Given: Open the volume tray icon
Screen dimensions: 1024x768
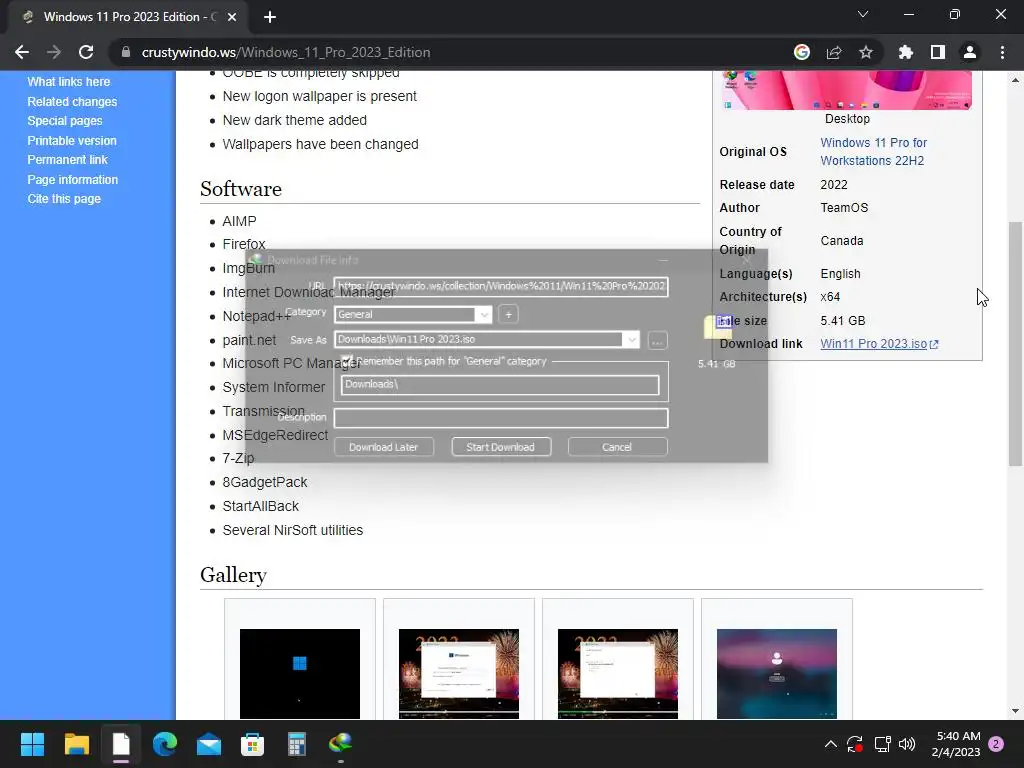Looking at the screenshot, I should [x=907, y=744].
